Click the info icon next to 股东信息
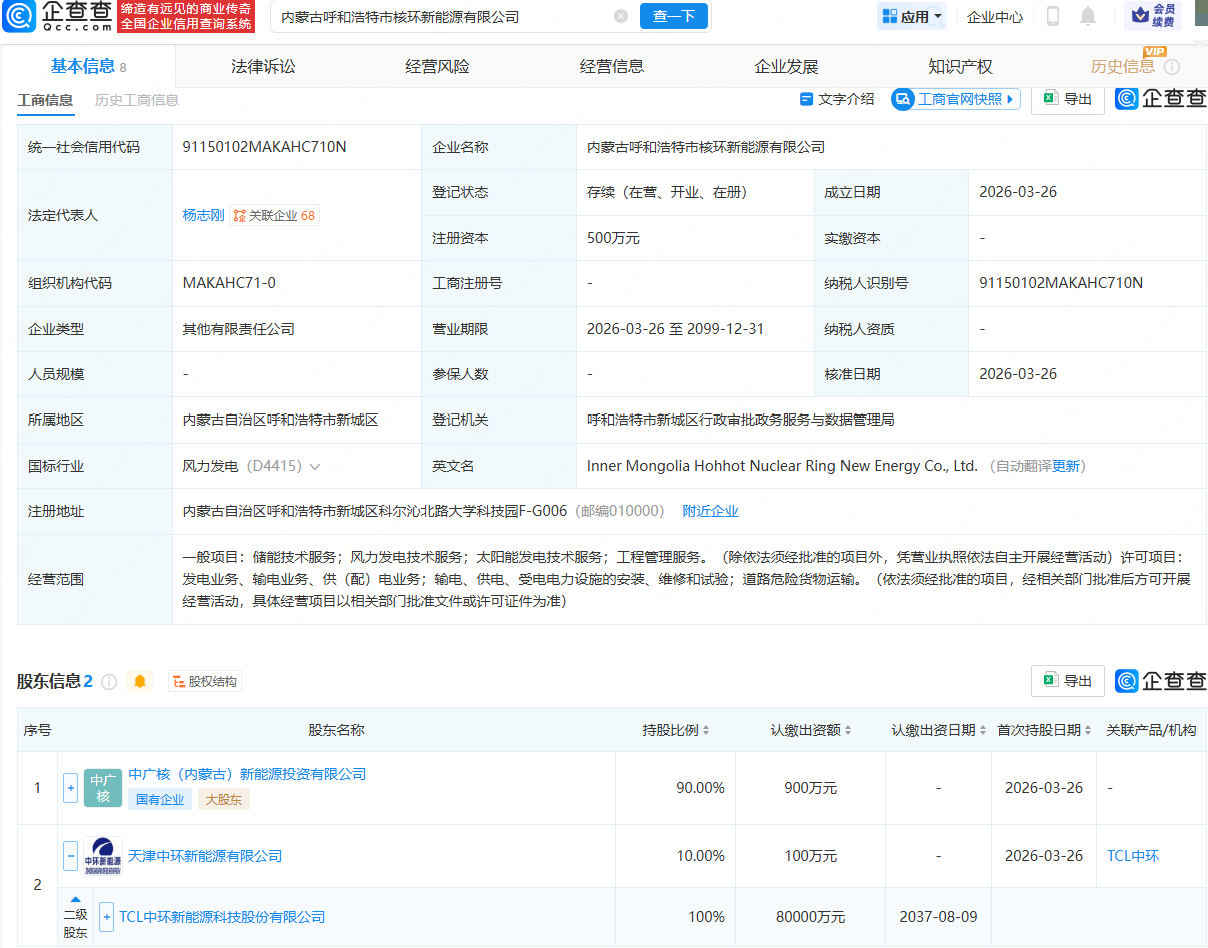 pyautogui.click(x=109, y=682)
